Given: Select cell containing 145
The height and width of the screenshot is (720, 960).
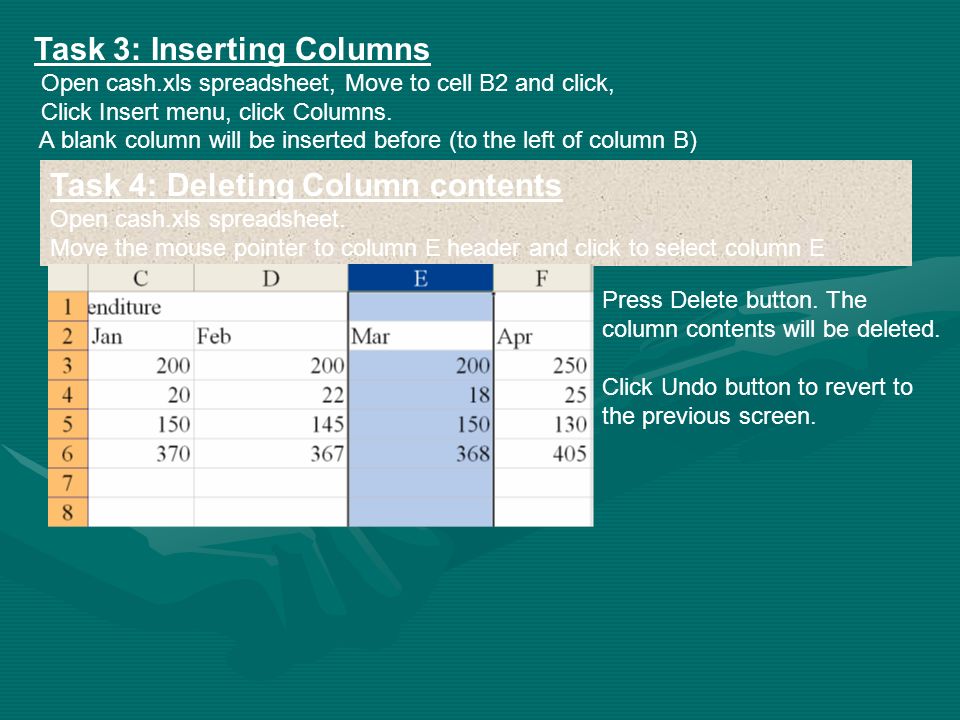Looking at the screenshot, I should coord(271,424).
